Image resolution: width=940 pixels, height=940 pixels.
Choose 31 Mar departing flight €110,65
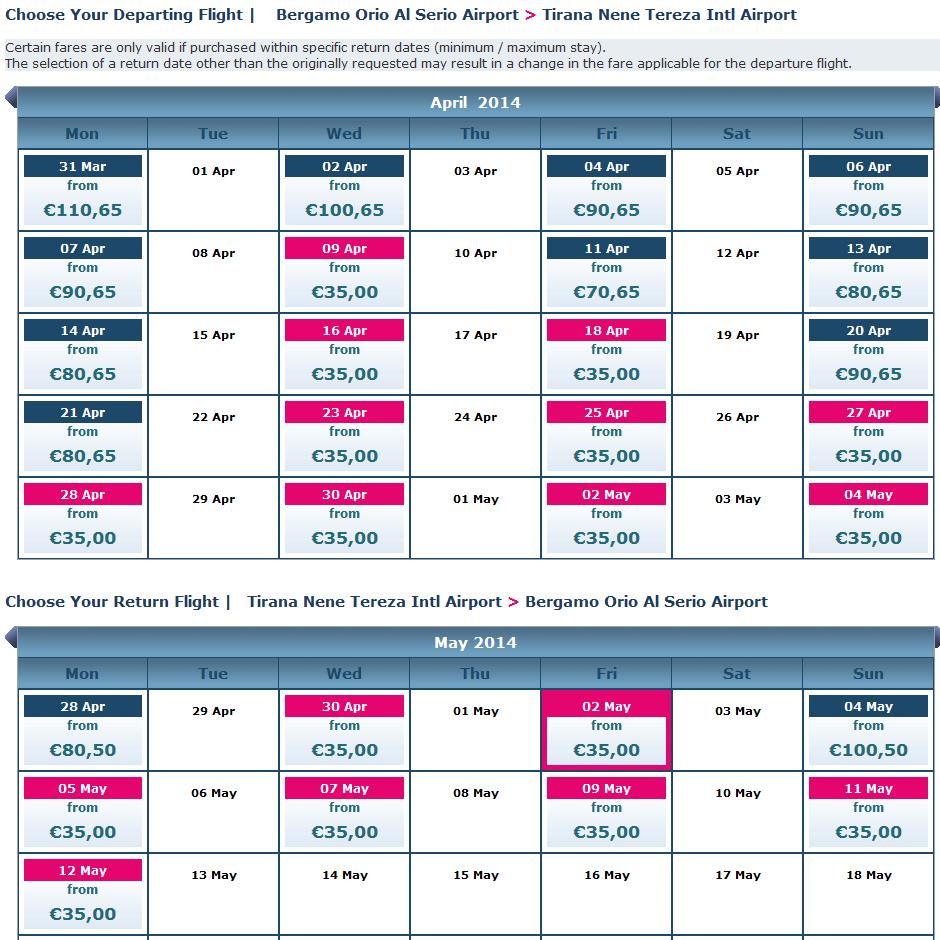point(83,189)
